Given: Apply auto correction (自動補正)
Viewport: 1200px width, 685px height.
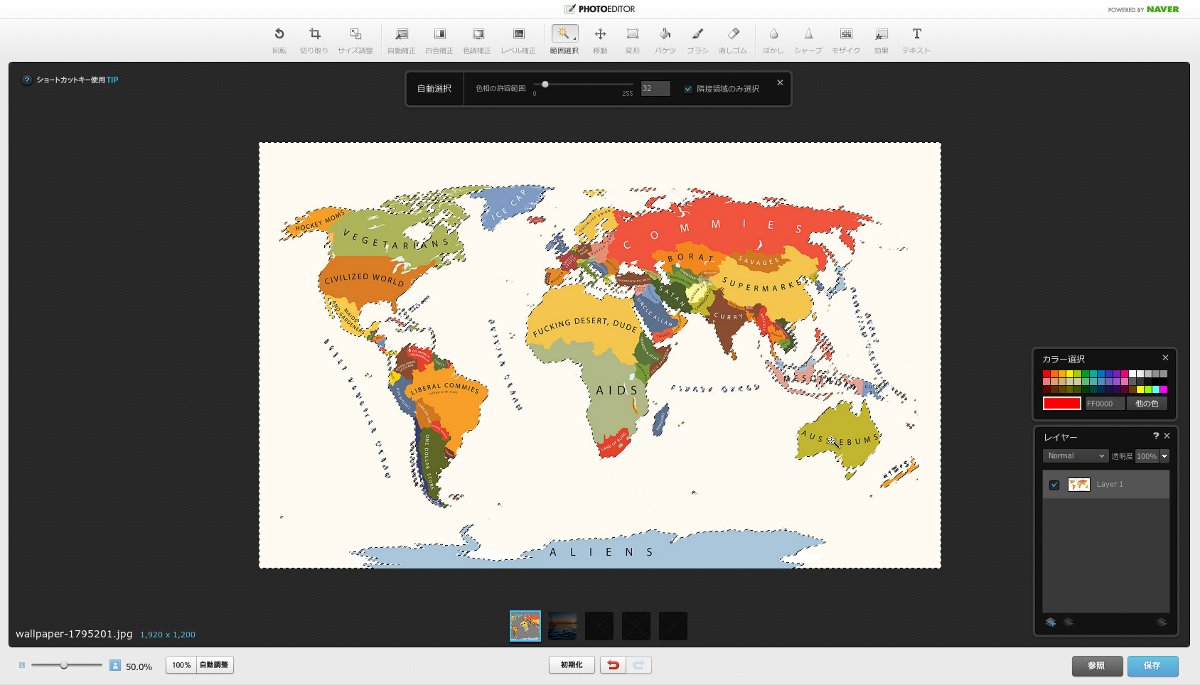Looking at the screenshot, I should click(x=401, y=39).
